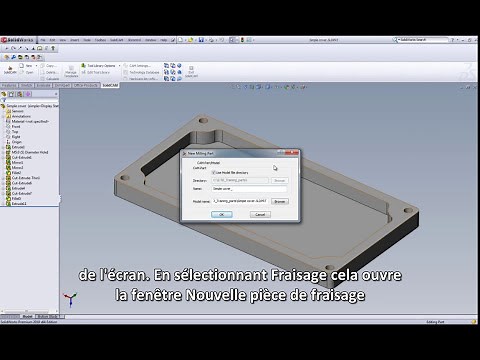Toggle Use Model file directory checkbox
The width and height of the screenshot is (480, 360).
click(213, 172)
